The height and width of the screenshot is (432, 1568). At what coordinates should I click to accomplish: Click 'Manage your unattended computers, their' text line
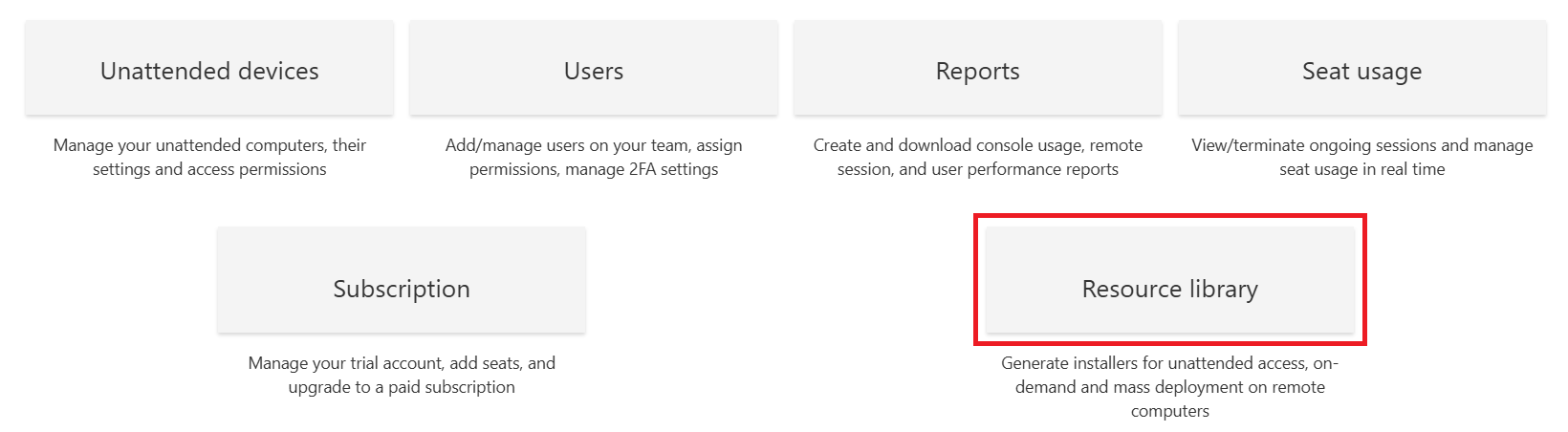(x=209, y=145)
